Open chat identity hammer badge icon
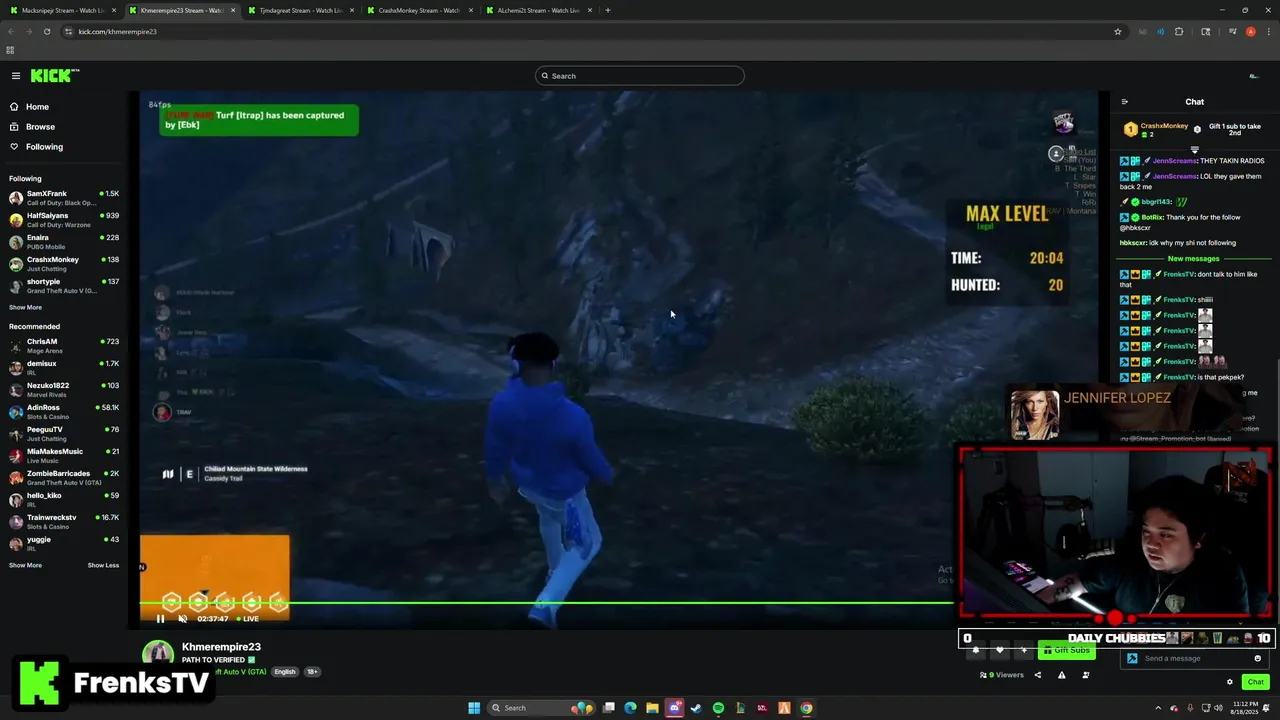 (1132, 659)
